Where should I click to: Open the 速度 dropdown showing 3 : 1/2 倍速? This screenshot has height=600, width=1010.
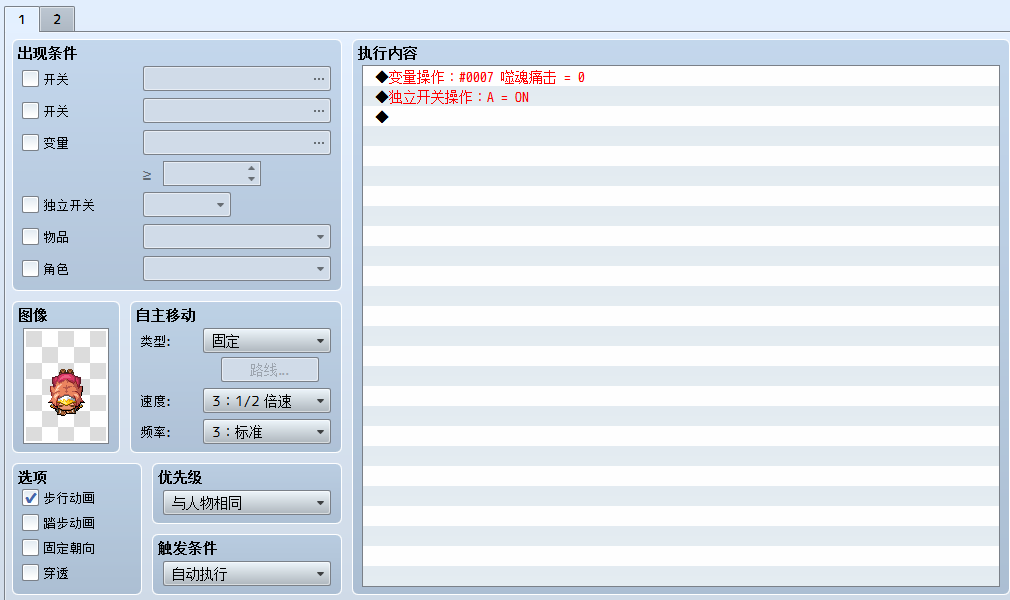tap(267, 401)
